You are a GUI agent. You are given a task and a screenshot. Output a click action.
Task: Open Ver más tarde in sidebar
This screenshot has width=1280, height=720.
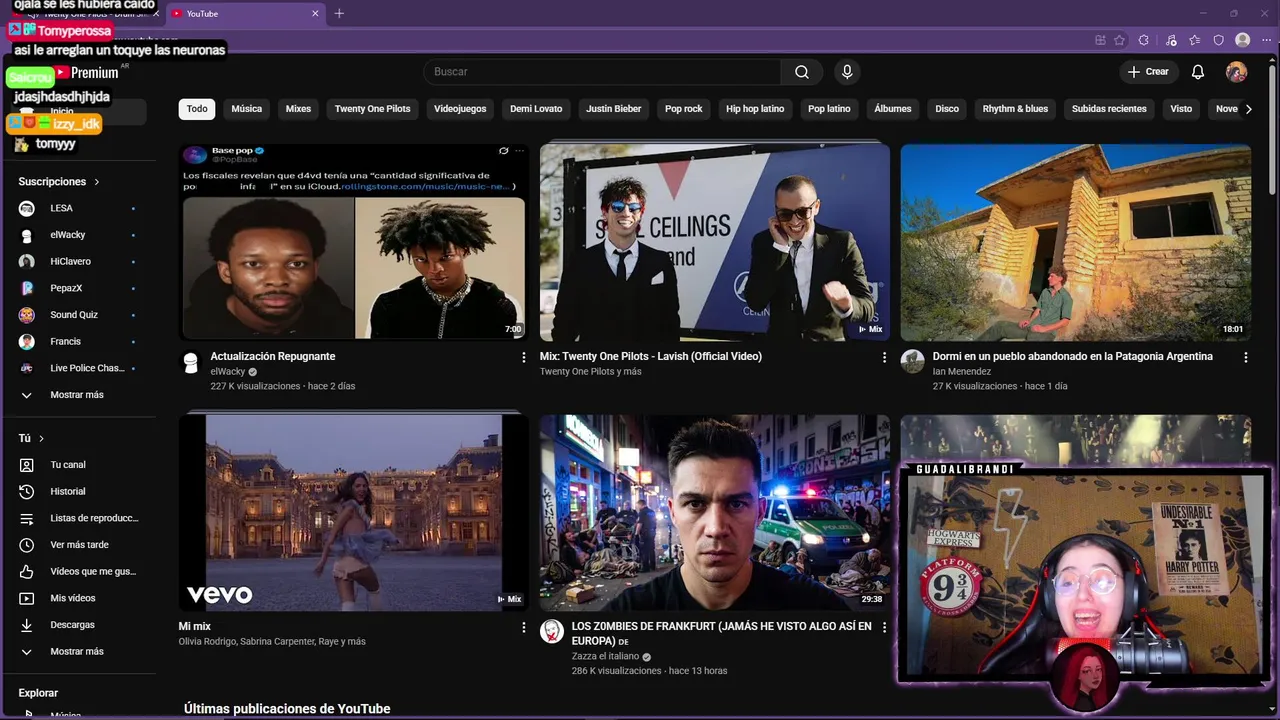[x=78, y=545]
